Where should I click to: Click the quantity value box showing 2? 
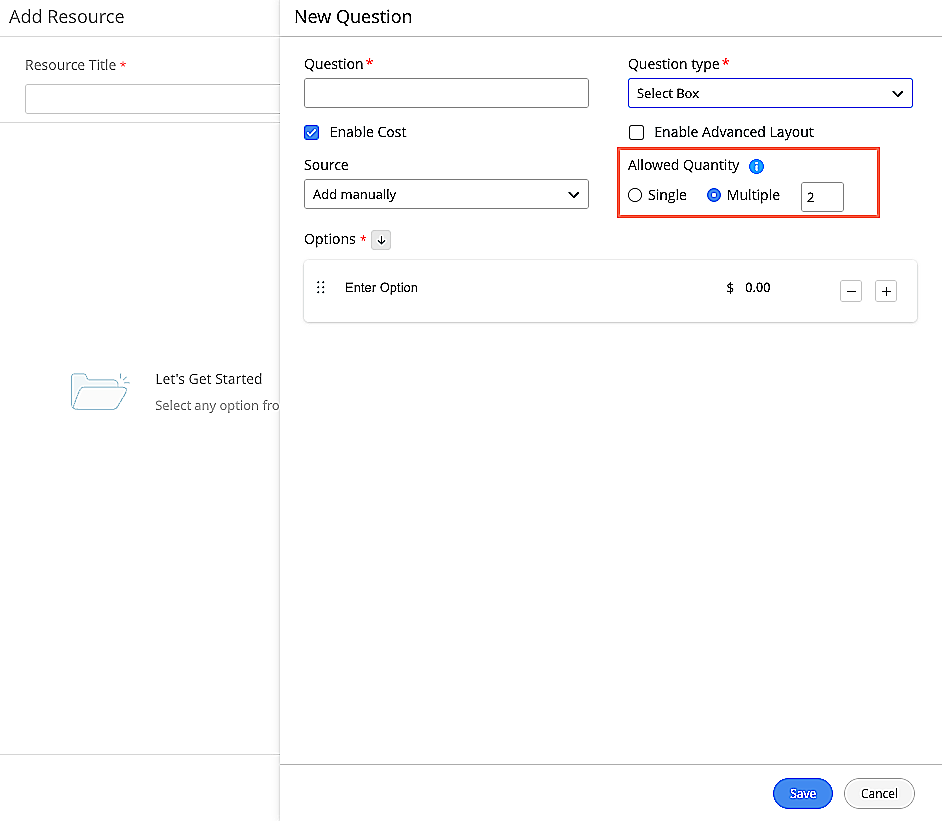[x=822, y=197]
